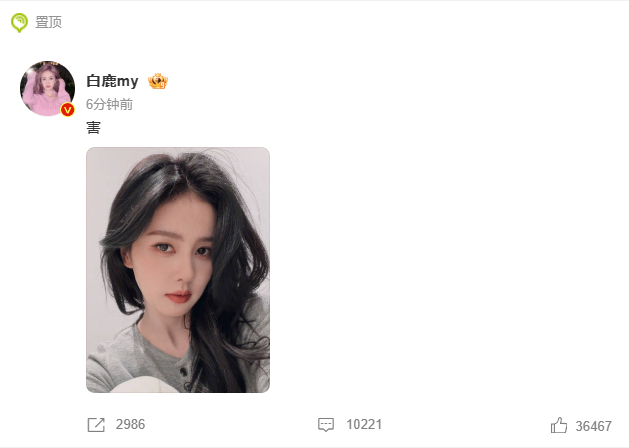The image size is (629, 448).
Task: Click the post text 害
Action: coord(93,128)
